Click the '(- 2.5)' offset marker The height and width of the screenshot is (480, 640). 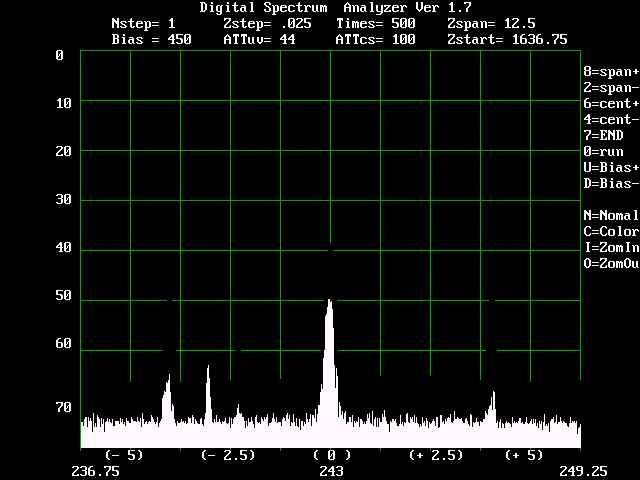click(x=228, y=455)
